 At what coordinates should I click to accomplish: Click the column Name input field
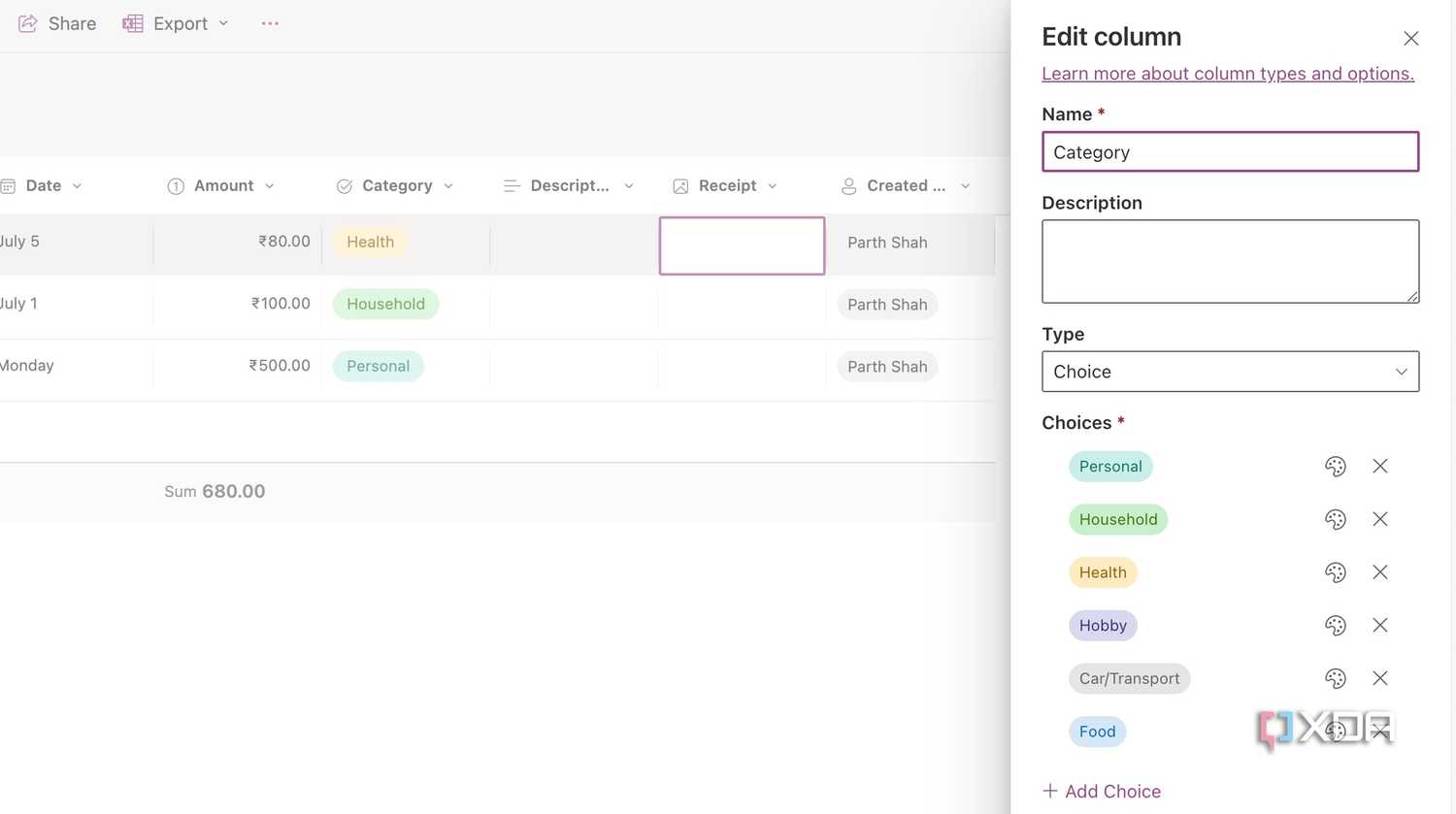click(x=1231, y=152)
